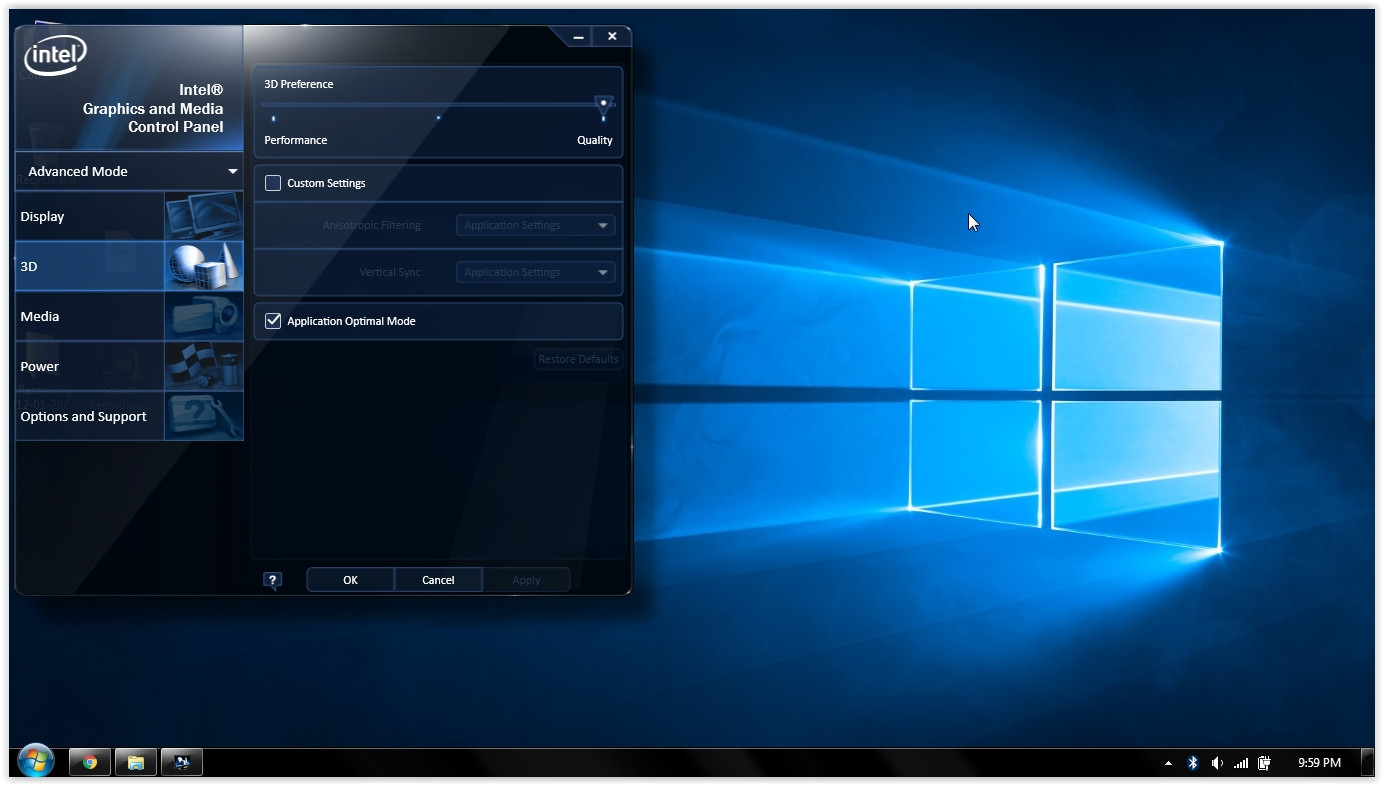Click the Intel logo
1383x785 pixels.
pos(55,56)
